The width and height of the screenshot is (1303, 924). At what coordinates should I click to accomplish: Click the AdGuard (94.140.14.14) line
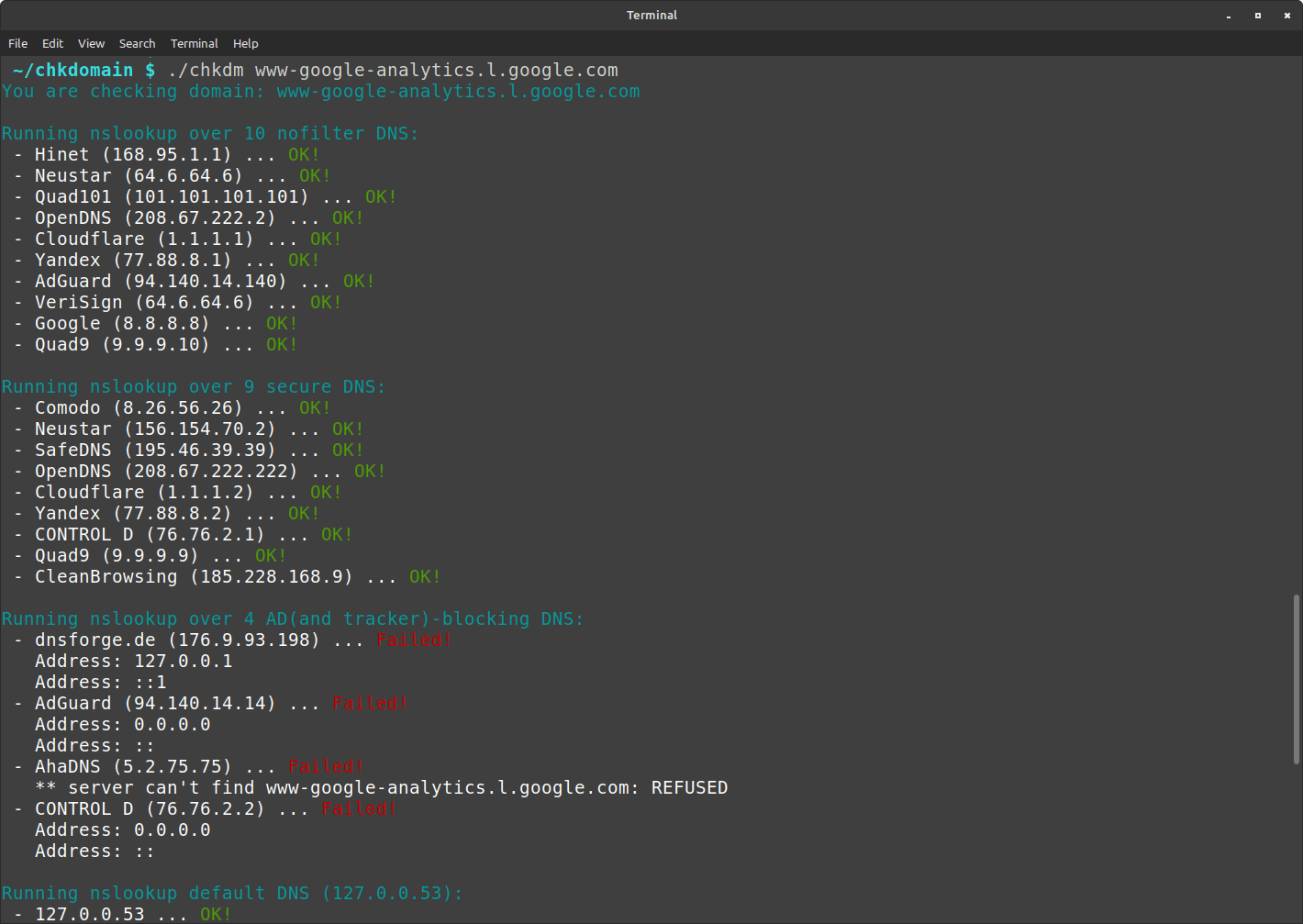[x=210, y=703]
